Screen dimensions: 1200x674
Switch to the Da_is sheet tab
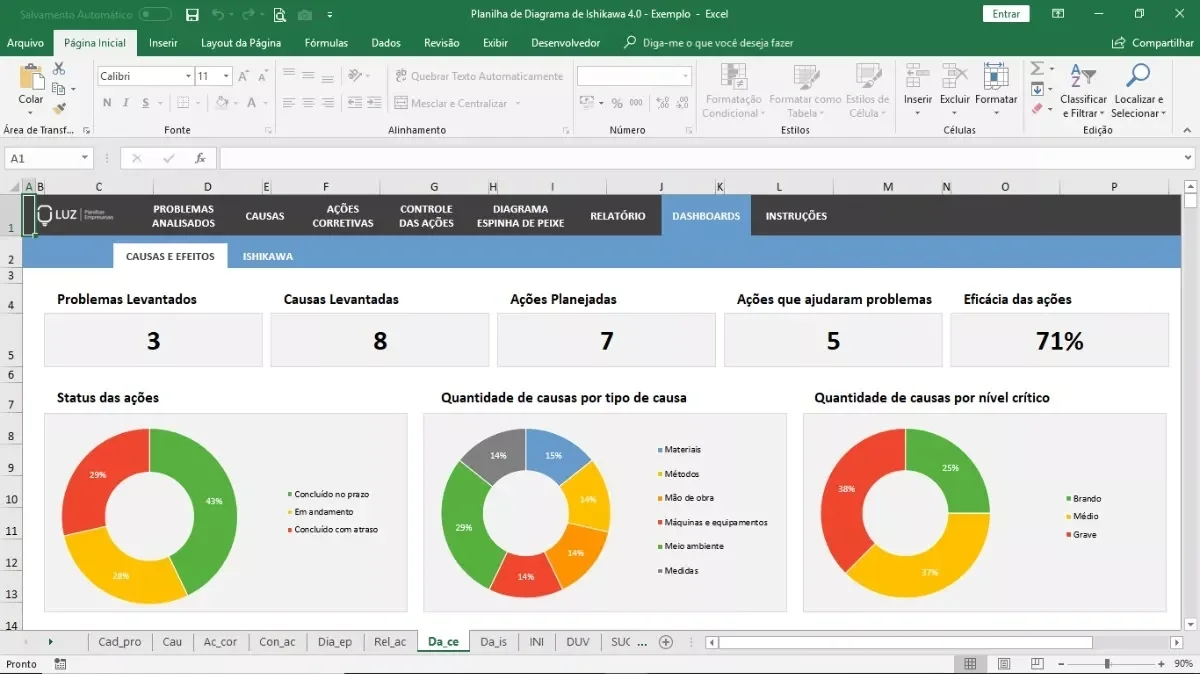point(493,642)
